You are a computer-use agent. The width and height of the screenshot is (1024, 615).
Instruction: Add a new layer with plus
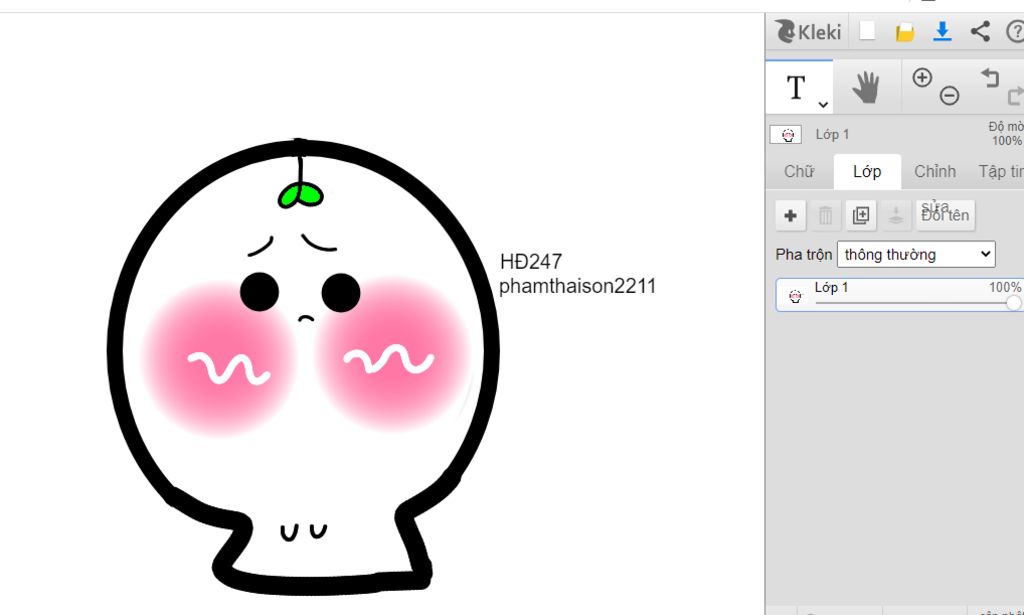pos(790,215)
